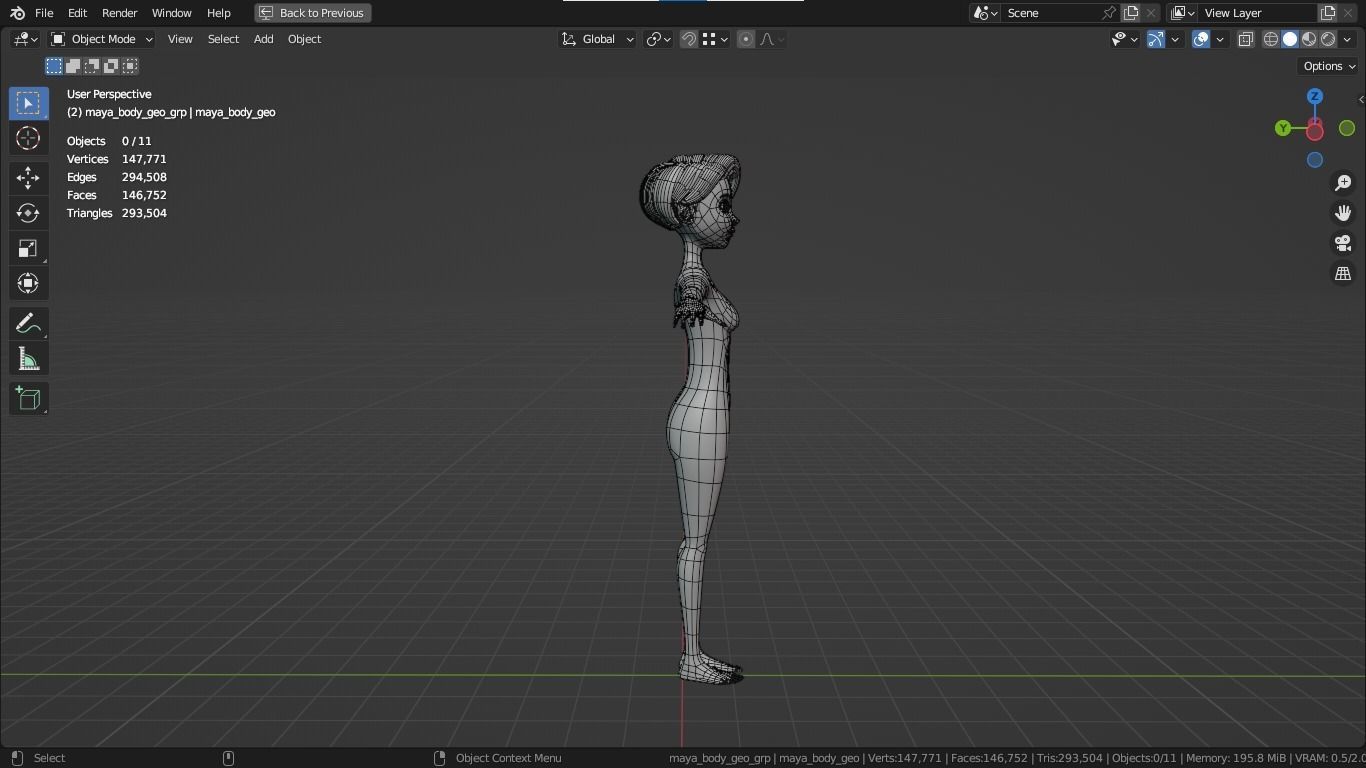The height and width of the screenshot is (768, 1366).
Task: Set selection mode to new selection
Action: (54, 66)
